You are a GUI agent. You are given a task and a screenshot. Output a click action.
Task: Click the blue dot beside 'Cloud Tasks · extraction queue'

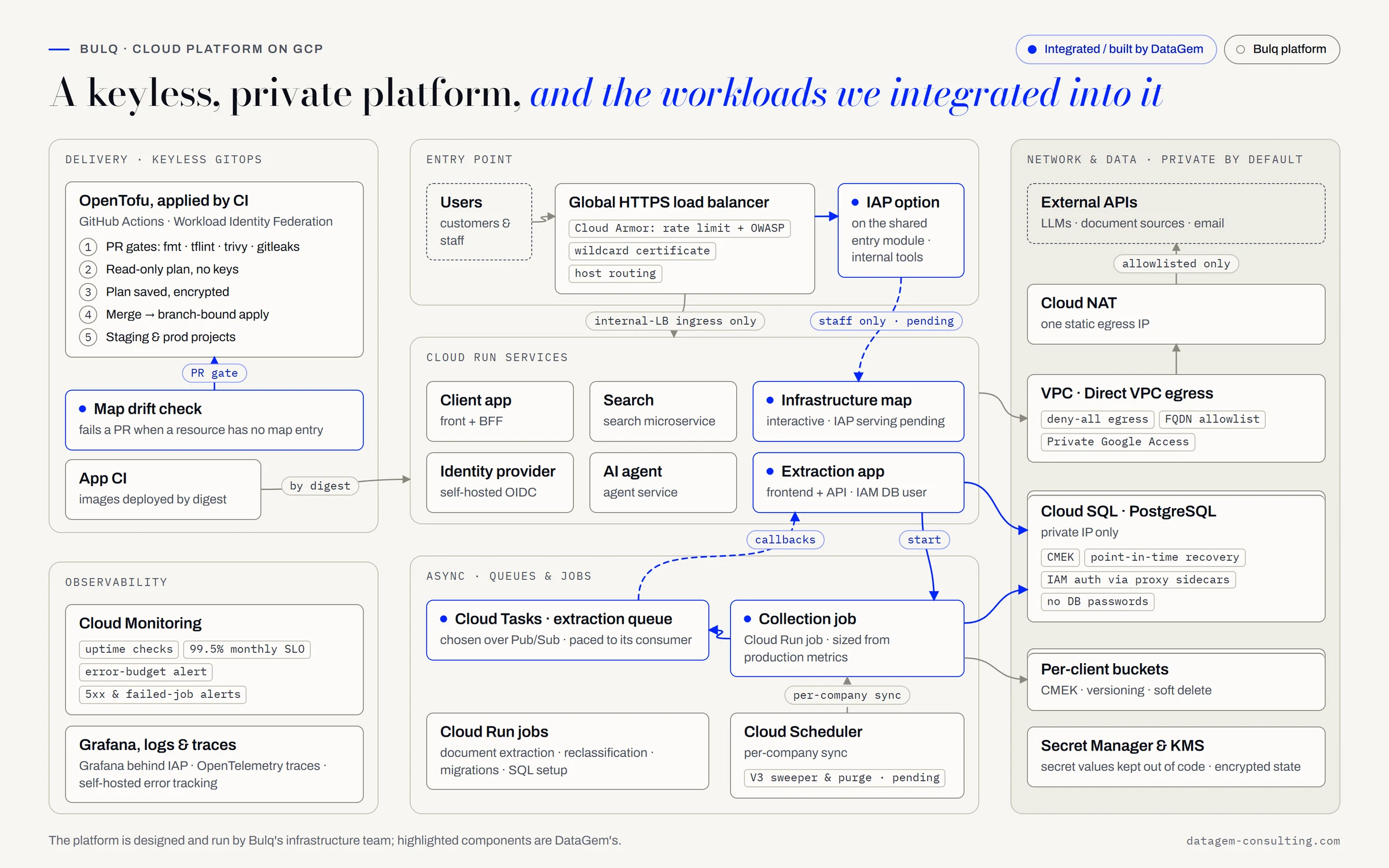[x=444, y=619]
